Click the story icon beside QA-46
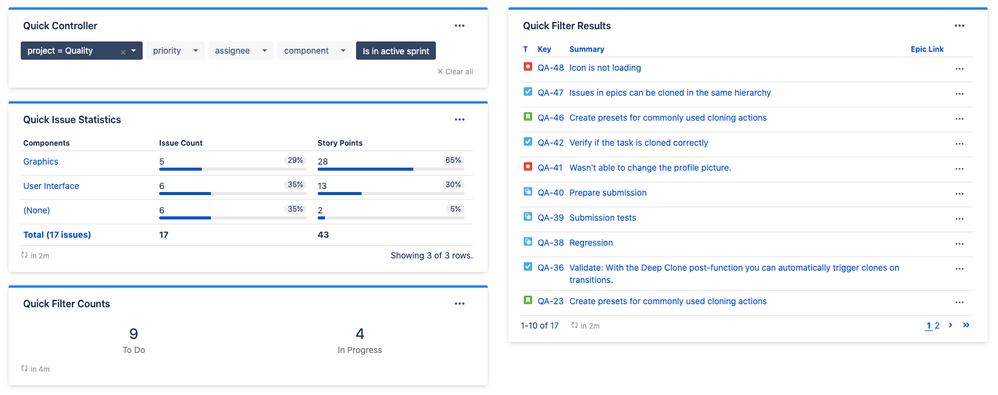Screen dimensions: 998x395 click(528, 117)
